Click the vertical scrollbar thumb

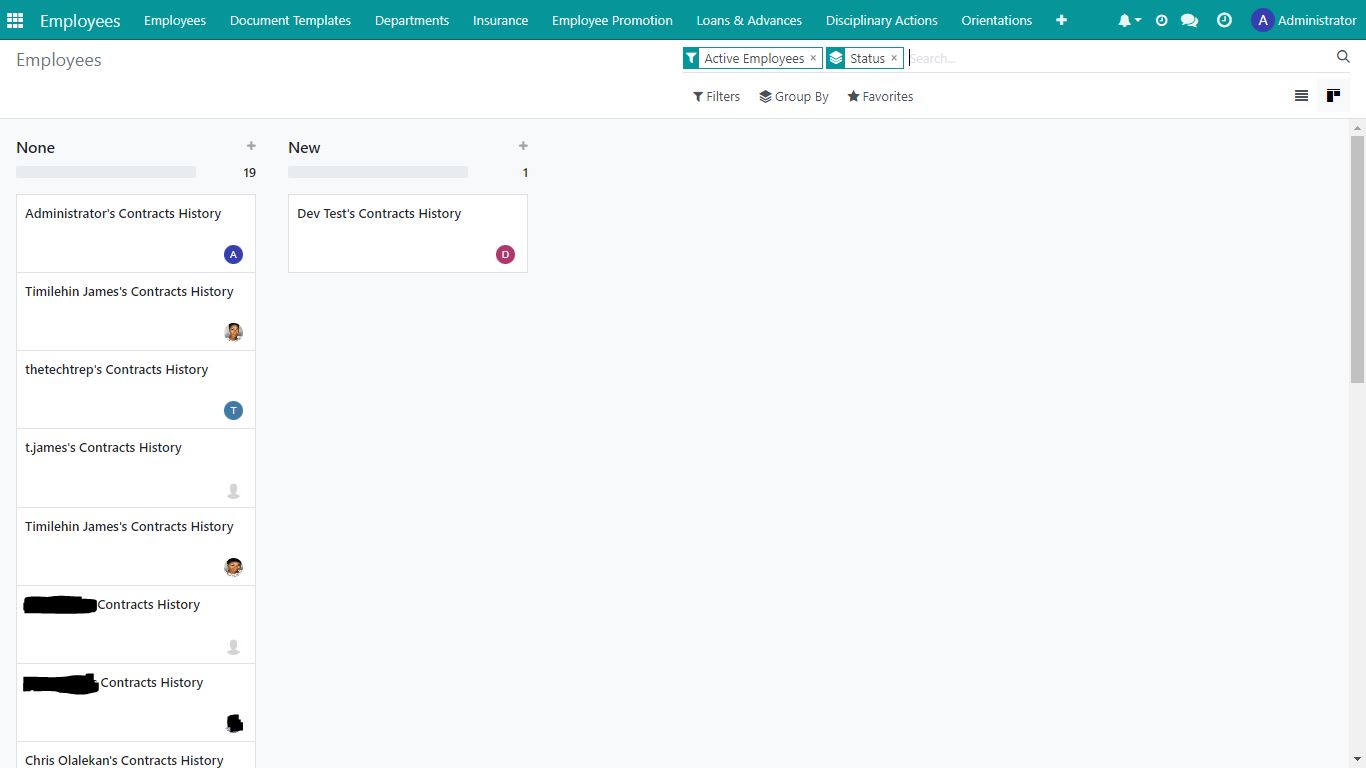coord(1357,259)
